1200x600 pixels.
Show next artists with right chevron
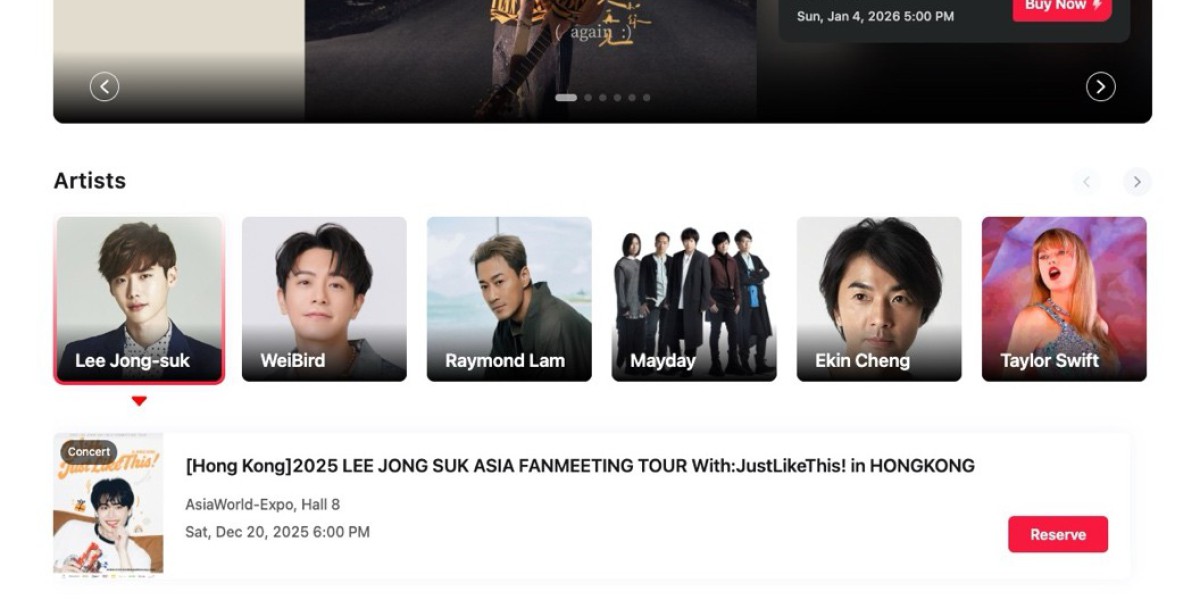pyautogui.click(x=1137, y=182)
